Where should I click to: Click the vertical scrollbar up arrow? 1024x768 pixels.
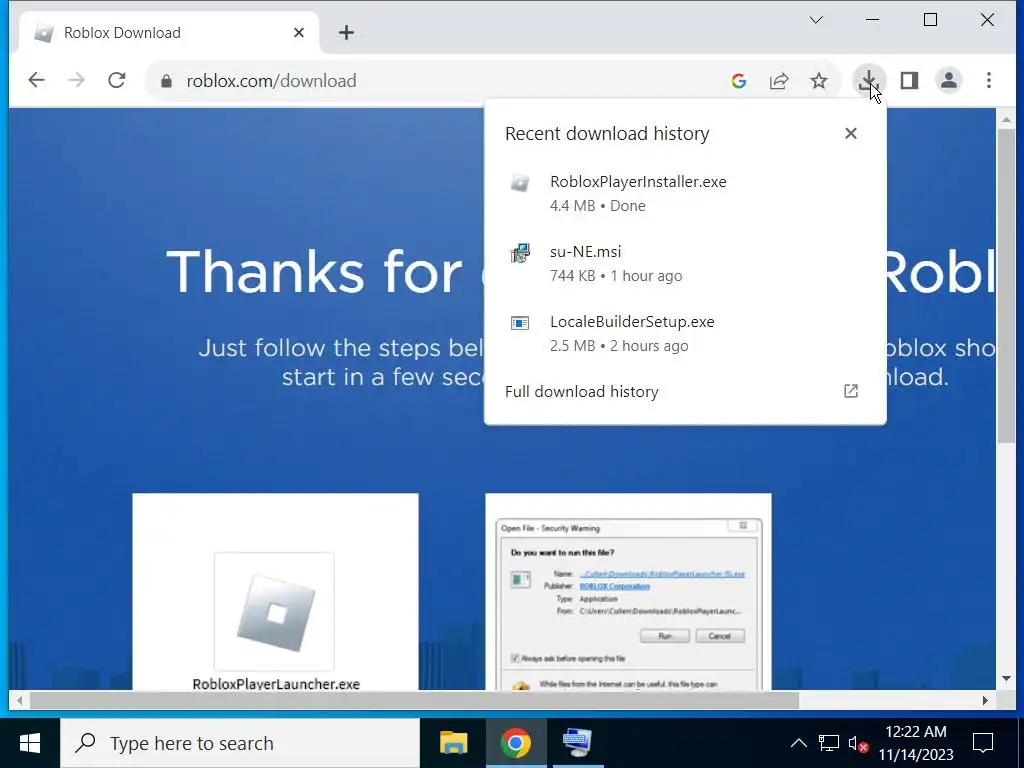coord(1006,120)
